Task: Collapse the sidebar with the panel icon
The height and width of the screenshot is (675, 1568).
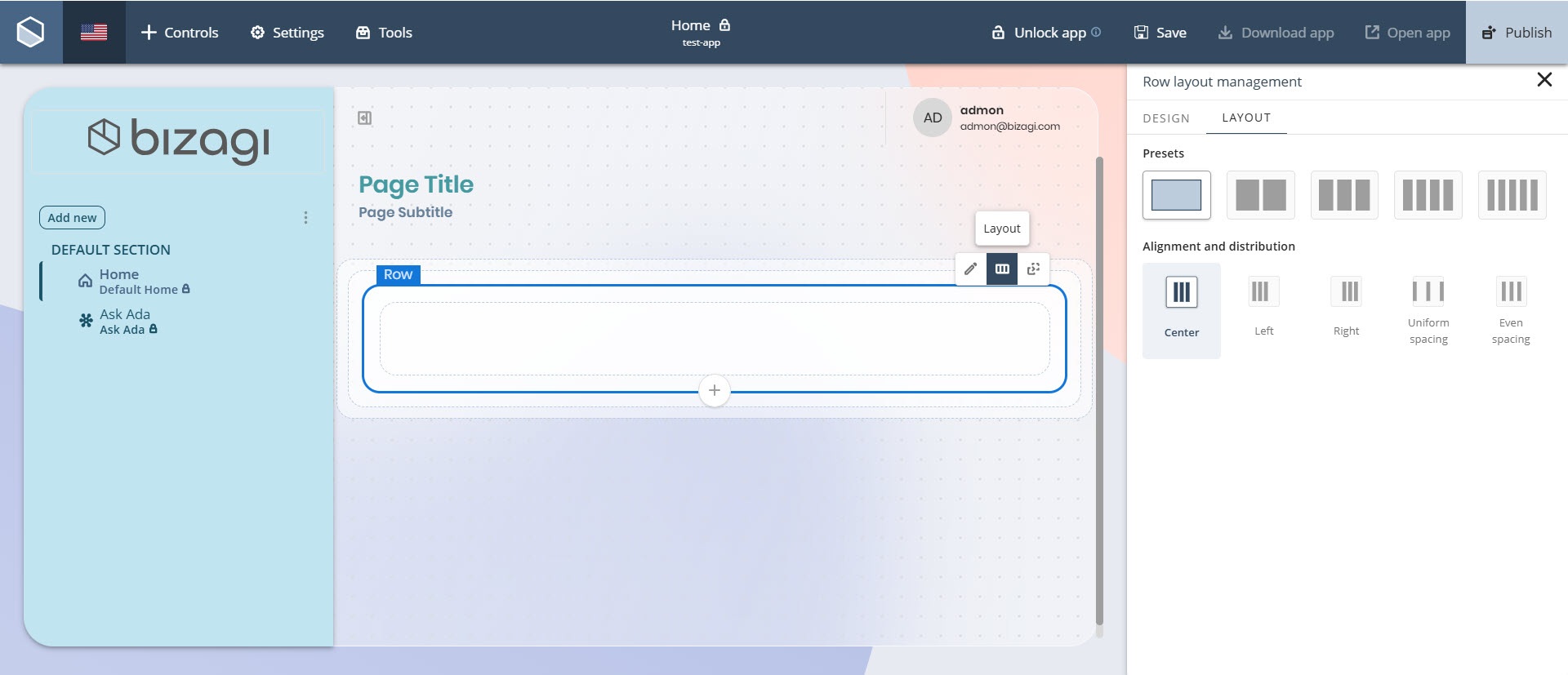Action: pos(364,118)
